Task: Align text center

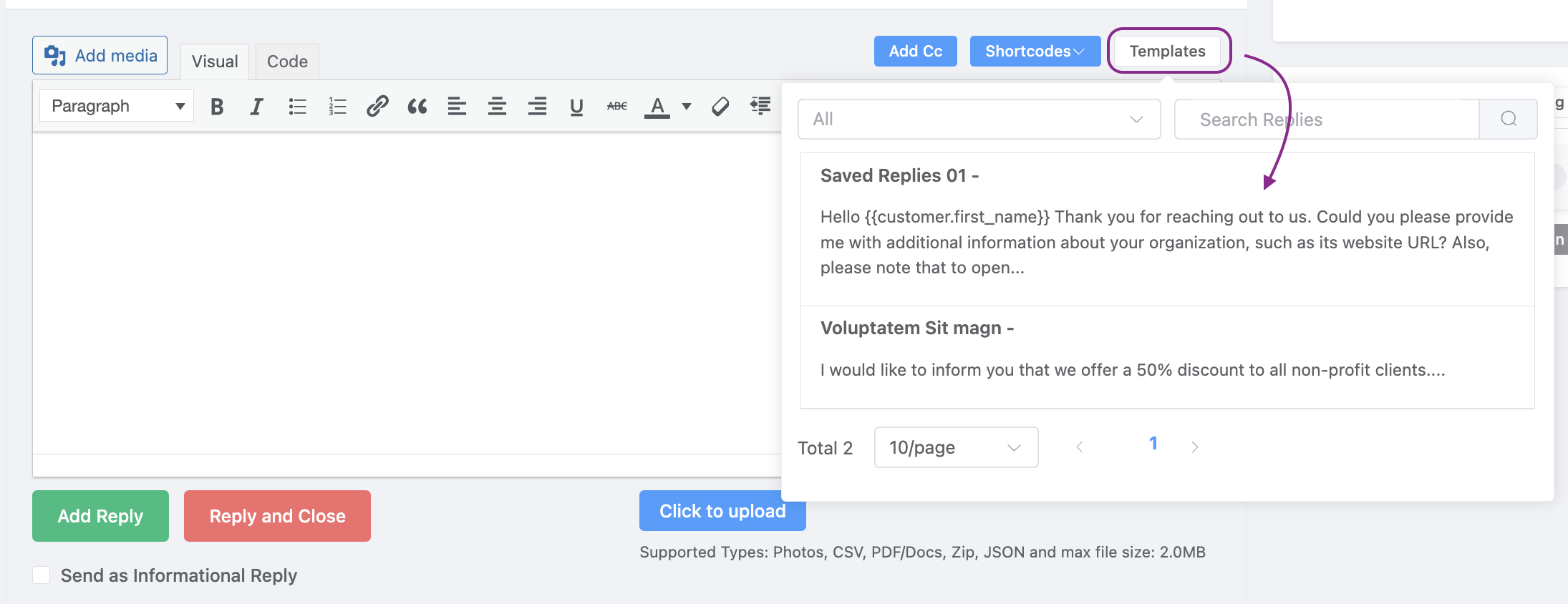Action: coord(497,107)
